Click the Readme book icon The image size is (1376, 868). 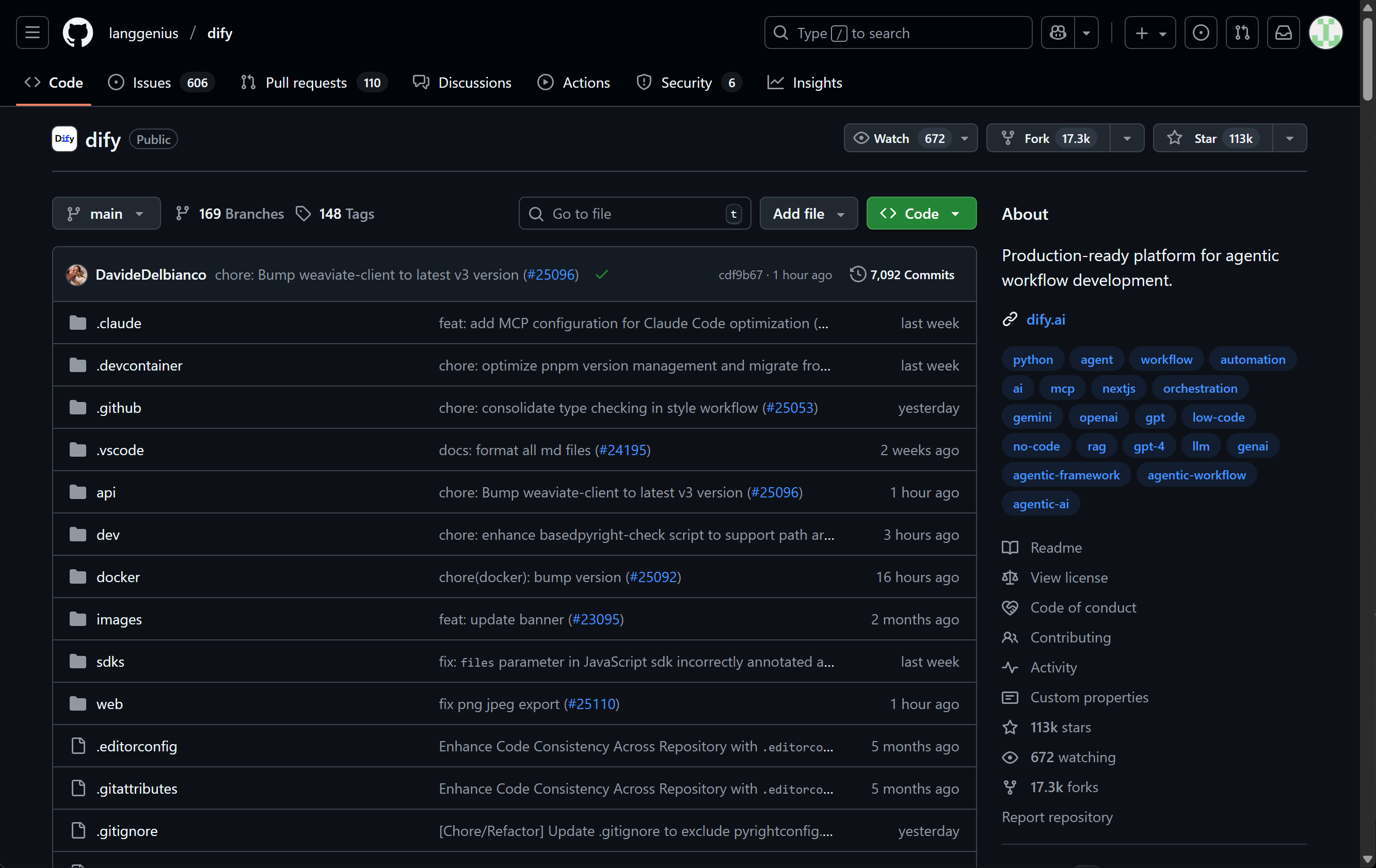[x=1010, y=548]
